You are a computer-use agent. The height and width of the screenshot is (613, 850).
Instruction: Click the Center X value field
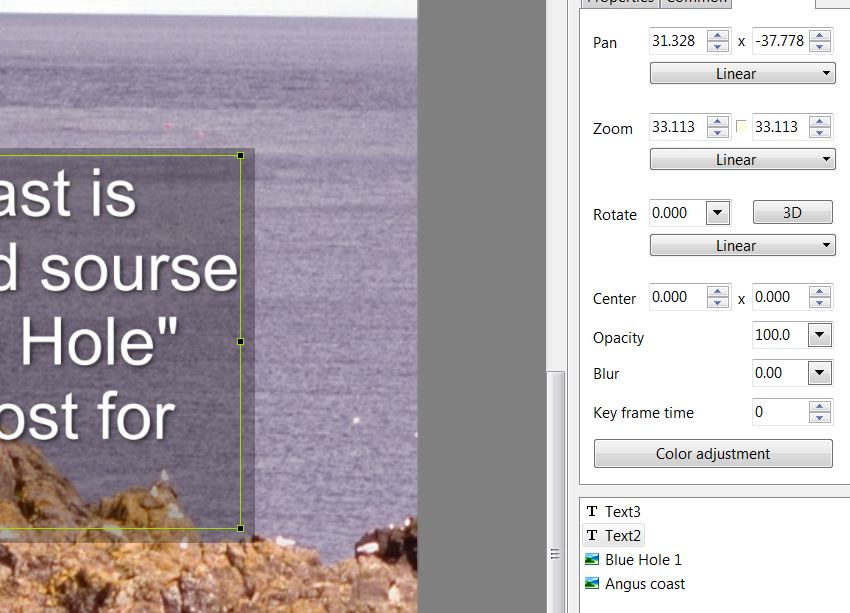(678, 297)
